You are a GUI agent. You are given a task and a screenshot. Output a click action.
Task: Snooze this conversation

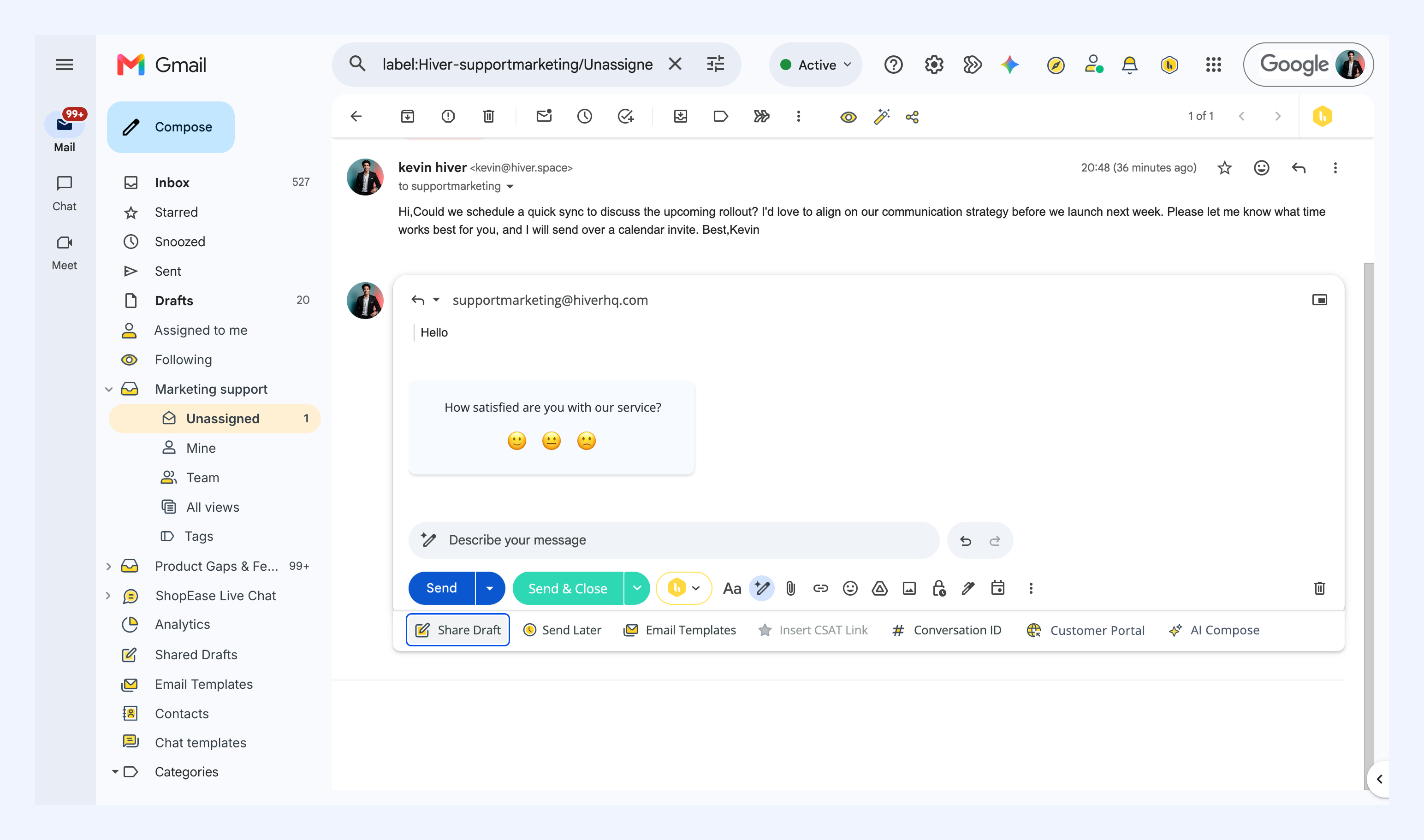click(584, 116)
